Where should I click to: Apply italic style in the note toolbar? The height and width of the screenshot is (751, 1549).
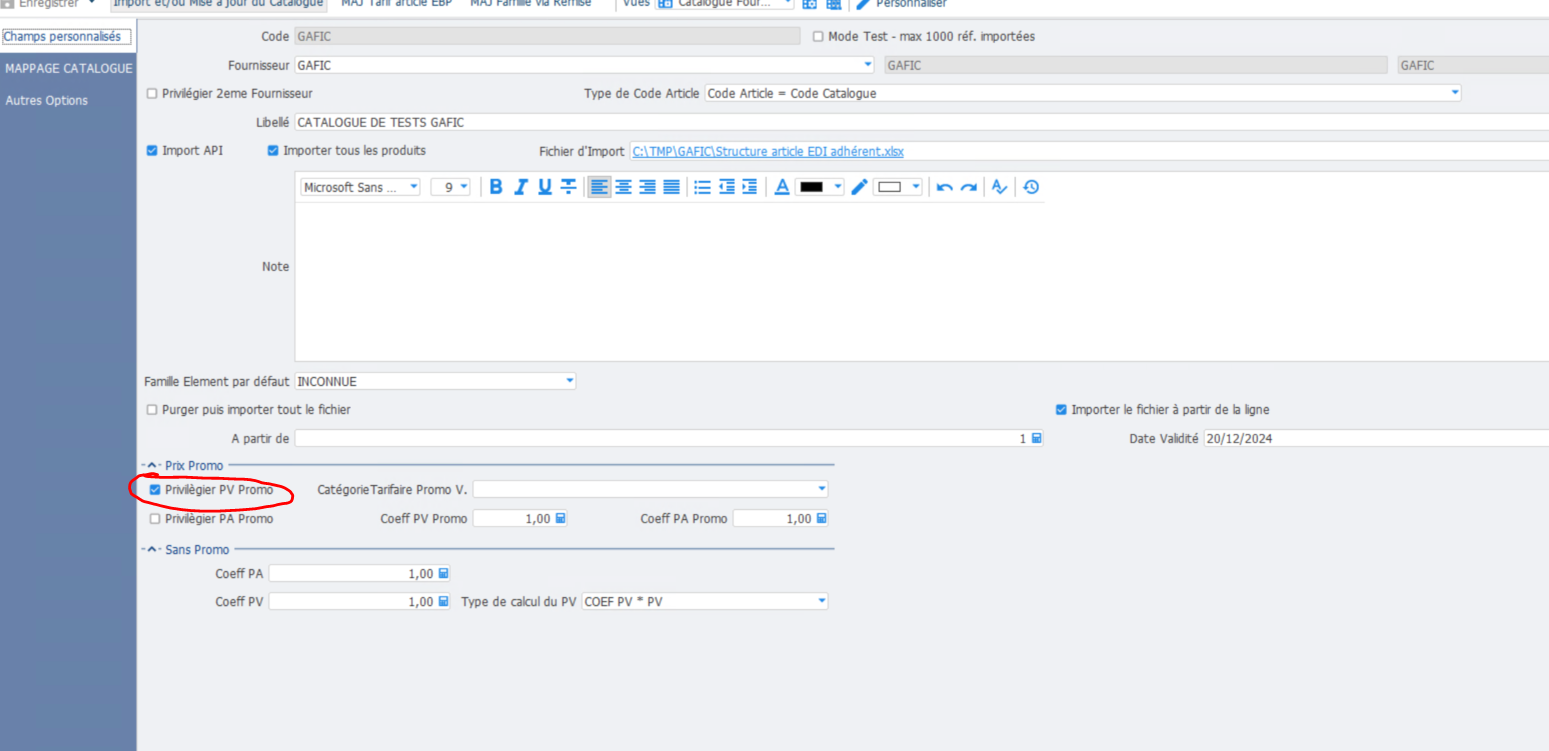pyautogui.click(x=520, y=187)
